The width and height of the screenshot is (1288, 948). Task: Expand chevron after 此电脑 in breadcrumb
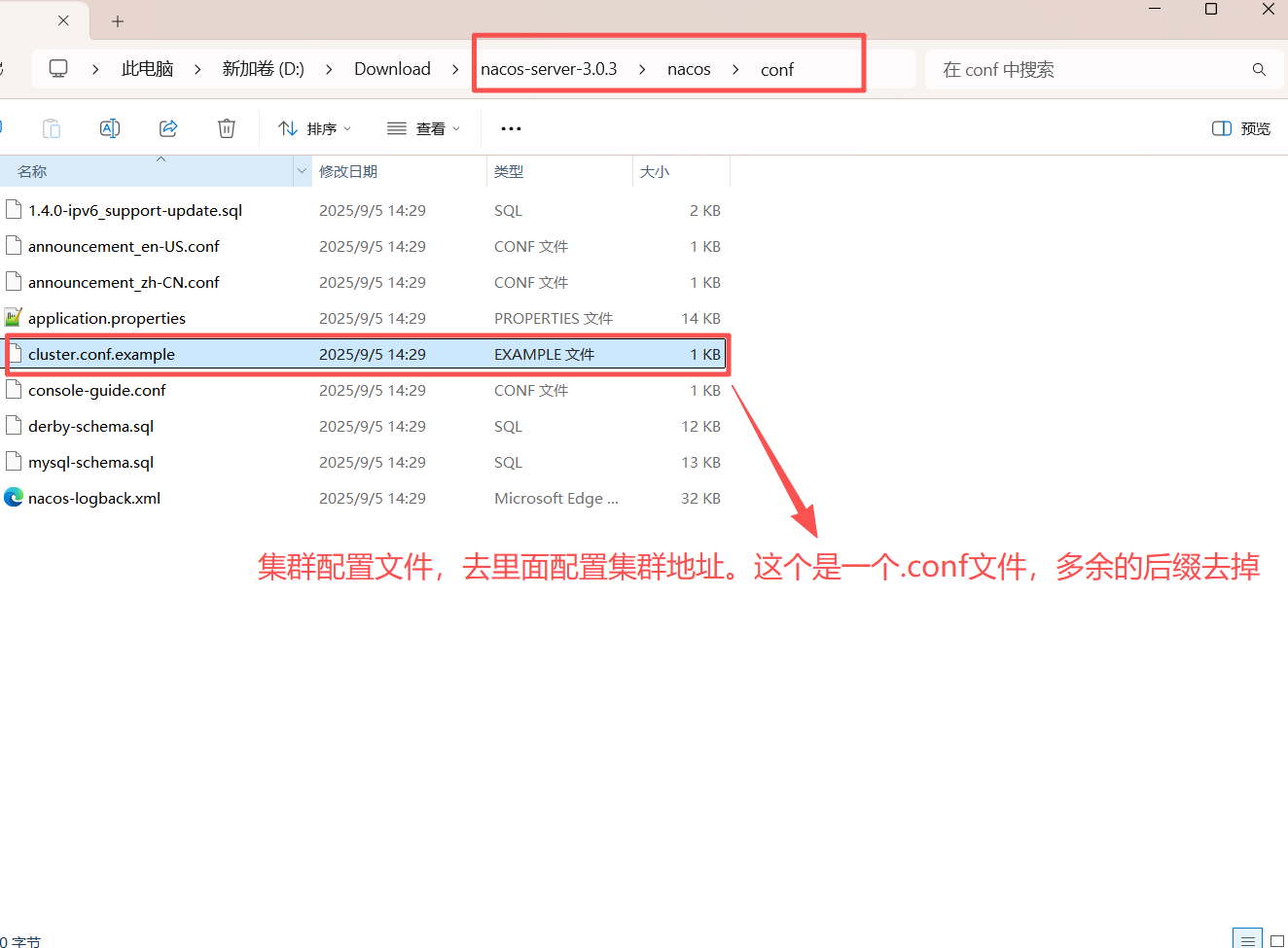click(197, 69)
